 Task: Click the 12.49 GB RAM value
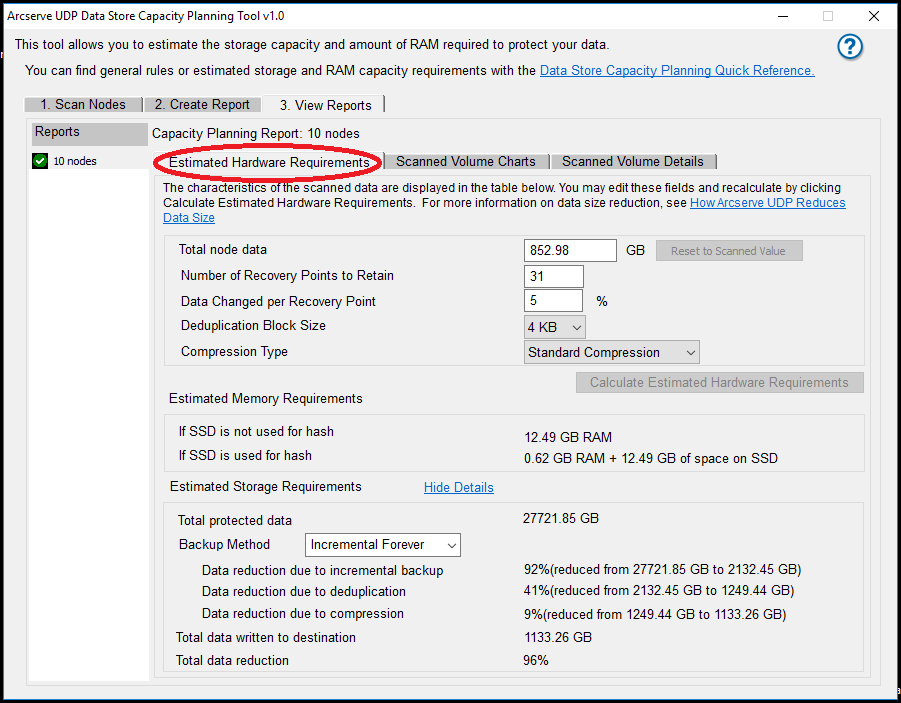pos(568,437)
